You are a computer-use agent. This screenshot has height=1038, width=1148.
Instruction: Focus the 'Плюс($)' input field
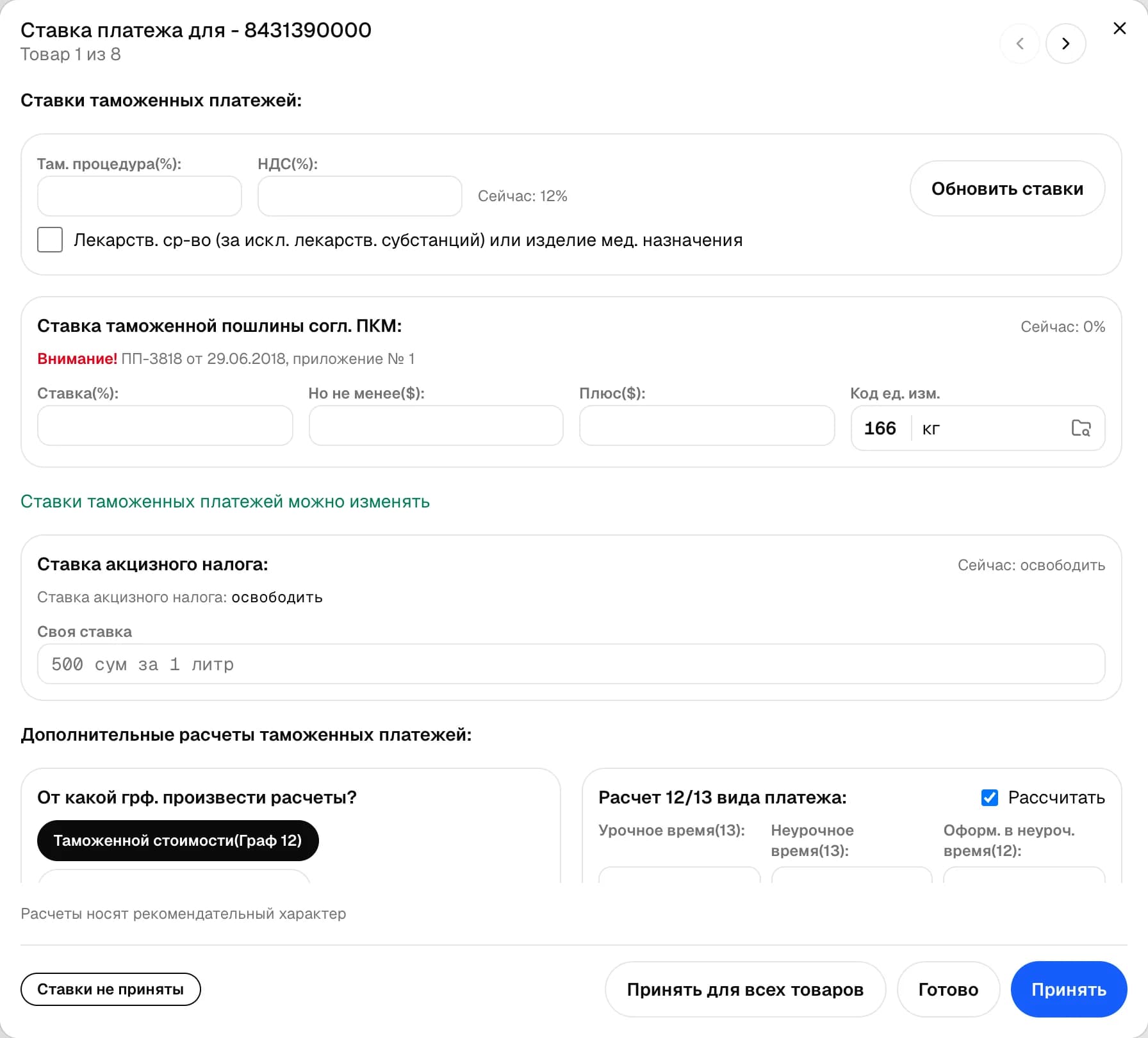pyautogui.click(x=707, y=425)
